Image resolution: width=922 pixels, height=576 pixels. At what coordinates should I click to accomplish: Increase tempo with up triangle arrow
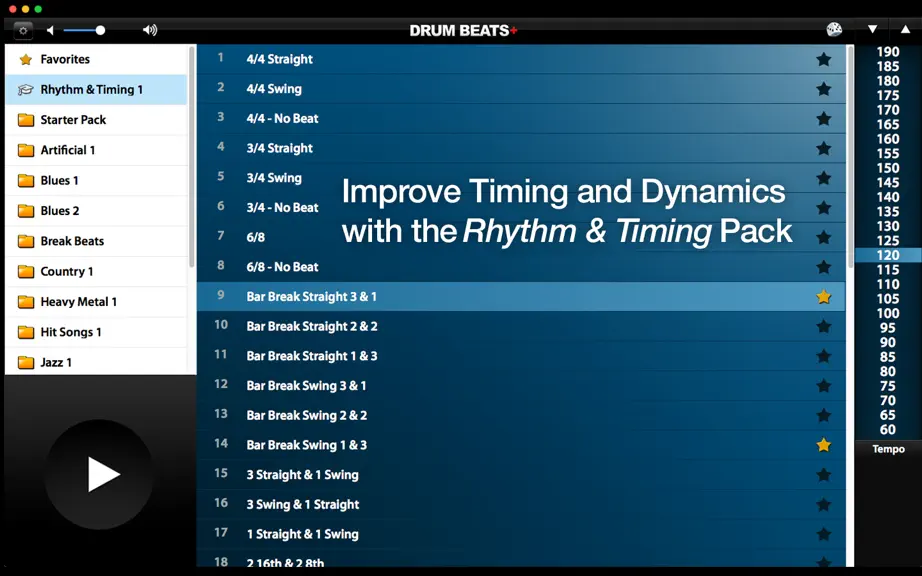[906, 29]
